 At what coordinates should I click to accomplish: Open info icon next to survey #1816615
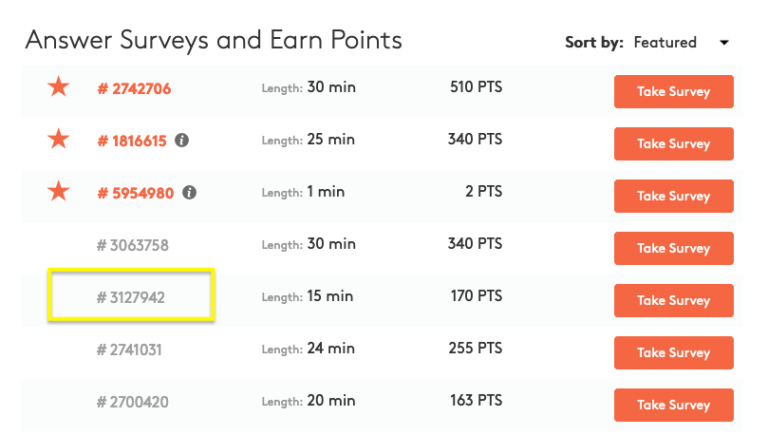coord(182,140)
